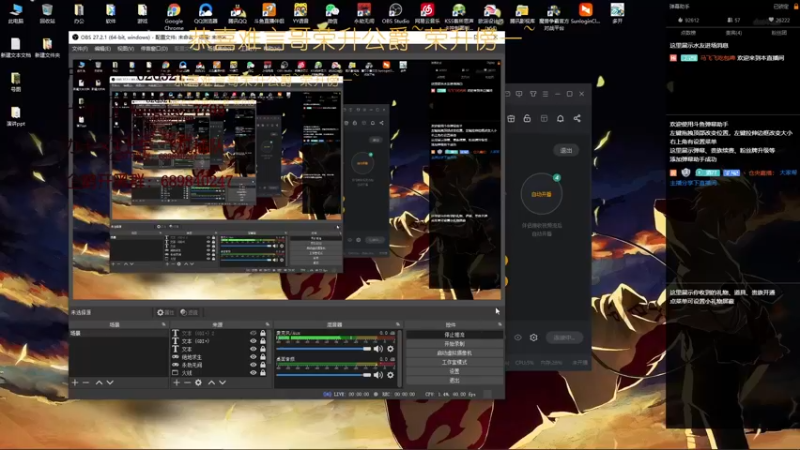The image size is (800, 450).
Task: Click 开始录制 button in Controls
Action: pos(454,344)
